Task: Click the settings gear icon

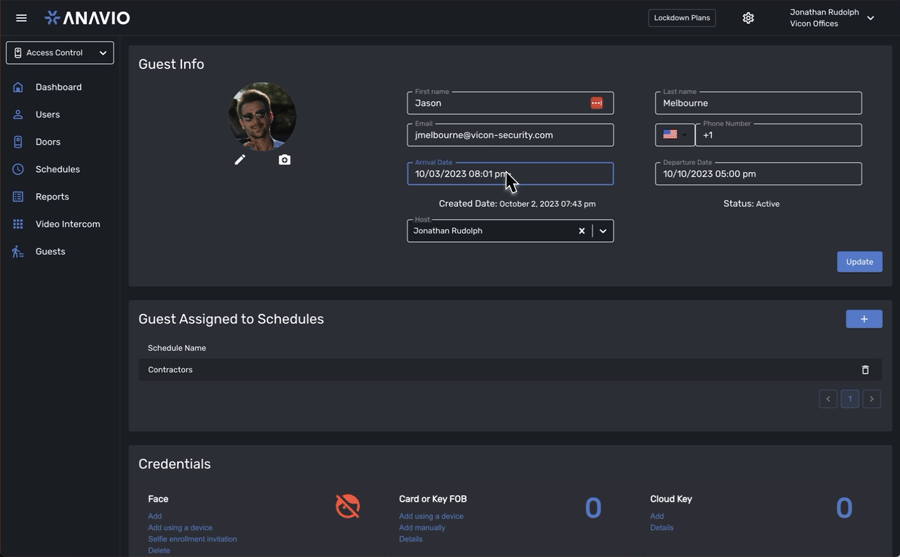Action: tap(748, 18)
